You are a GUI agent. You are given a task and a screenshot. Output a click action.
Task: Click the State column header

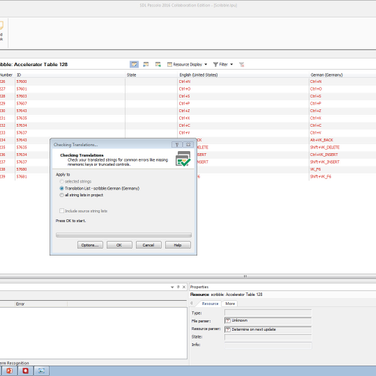coord(152,75)
